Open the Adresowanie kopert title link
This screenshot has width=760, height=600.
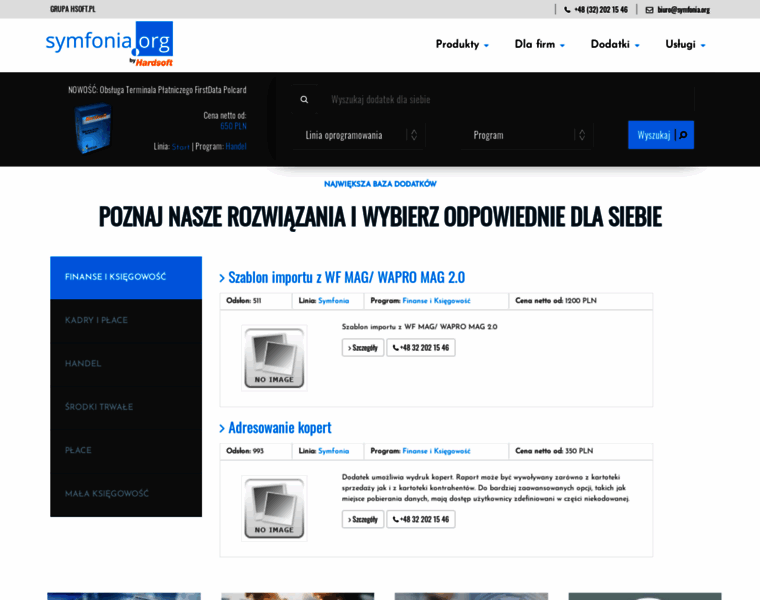275,428
